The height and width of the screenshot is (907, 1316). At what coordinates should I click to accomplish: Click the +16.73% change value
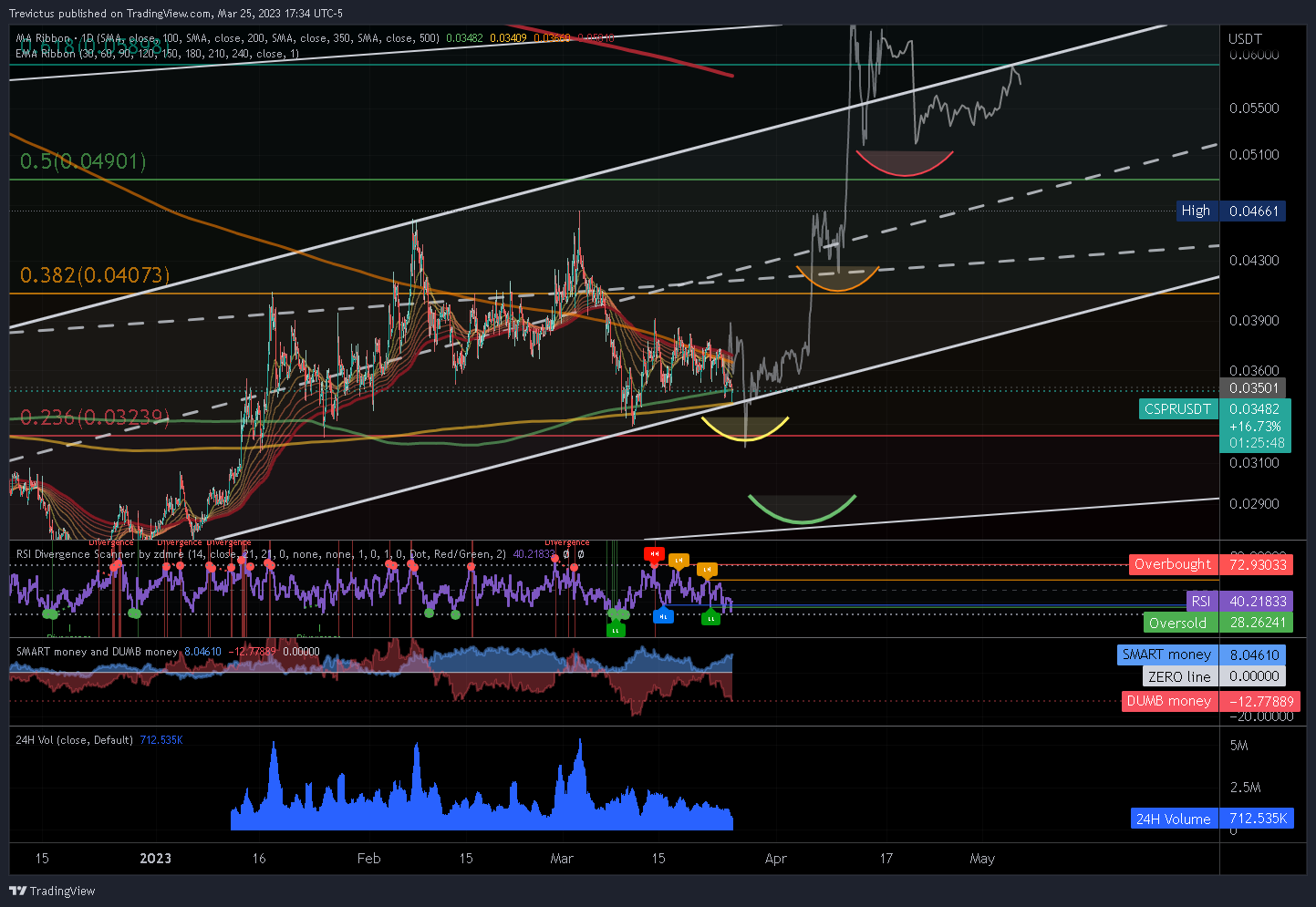tap(1255, 426)
